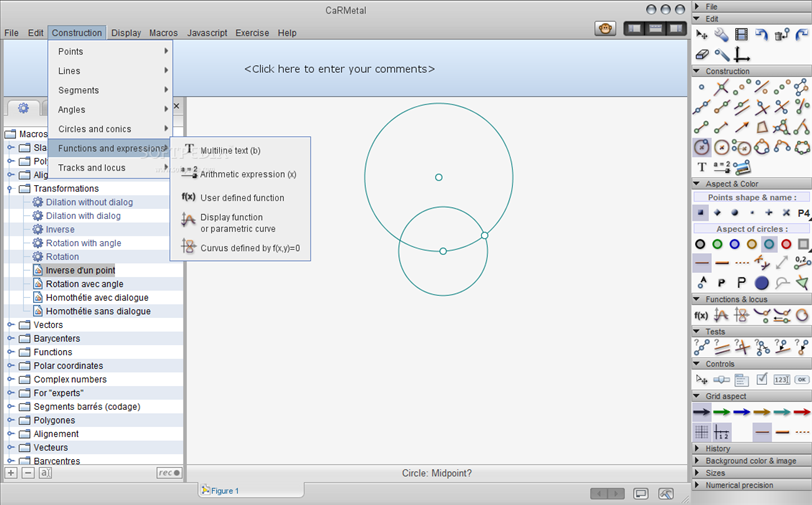This screenshot has width=812, height=505.
Task: Choose the Polygon tool in Construction palette
Action: pos(762,127)
